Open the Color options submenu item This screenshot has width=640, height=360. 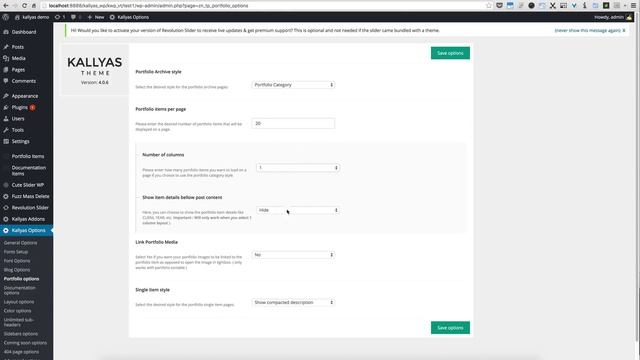pos(18,311)
